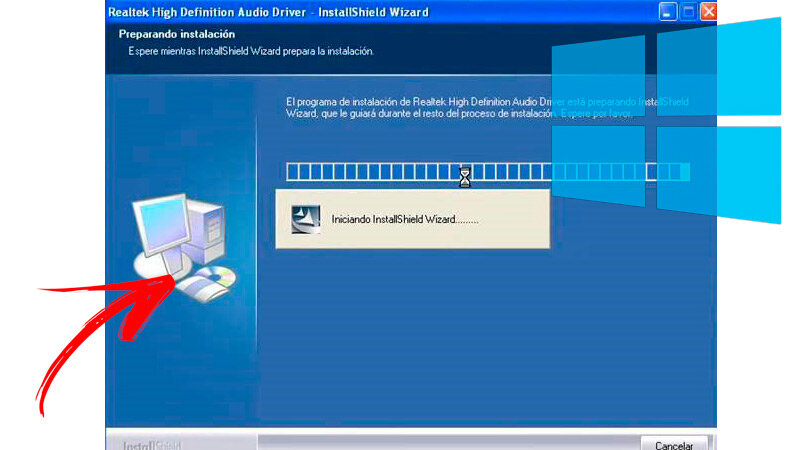Click the InstallShield brand label at bottom

tap(152, 445)
